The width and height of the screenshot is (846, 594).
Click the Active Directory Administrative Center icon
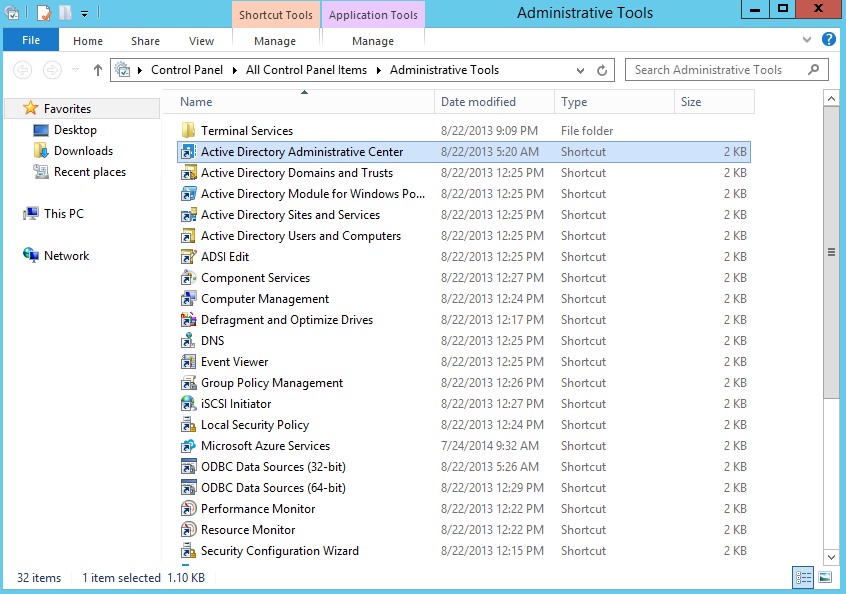click(188, 152)
